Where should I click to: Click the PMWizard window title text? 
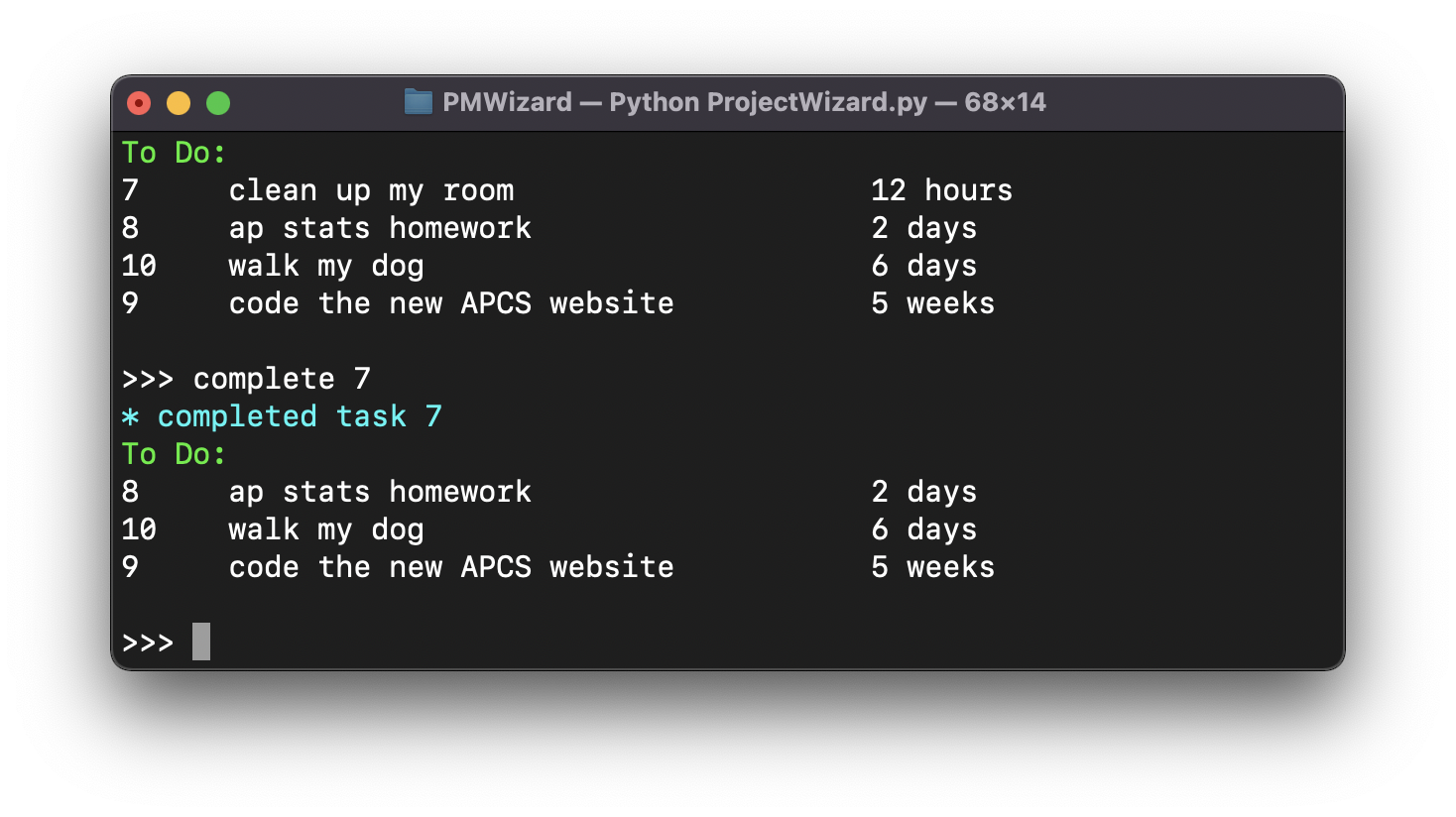point(508,102)
